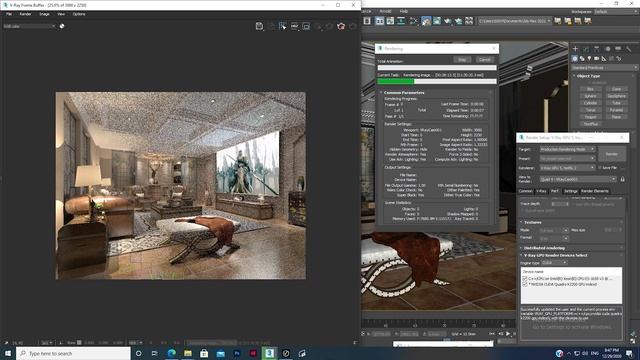This screenshot has width=640, height=360.
Task: Open the Workspaces dropdown in 3ds Max
Action: click(x=616, y=11)
